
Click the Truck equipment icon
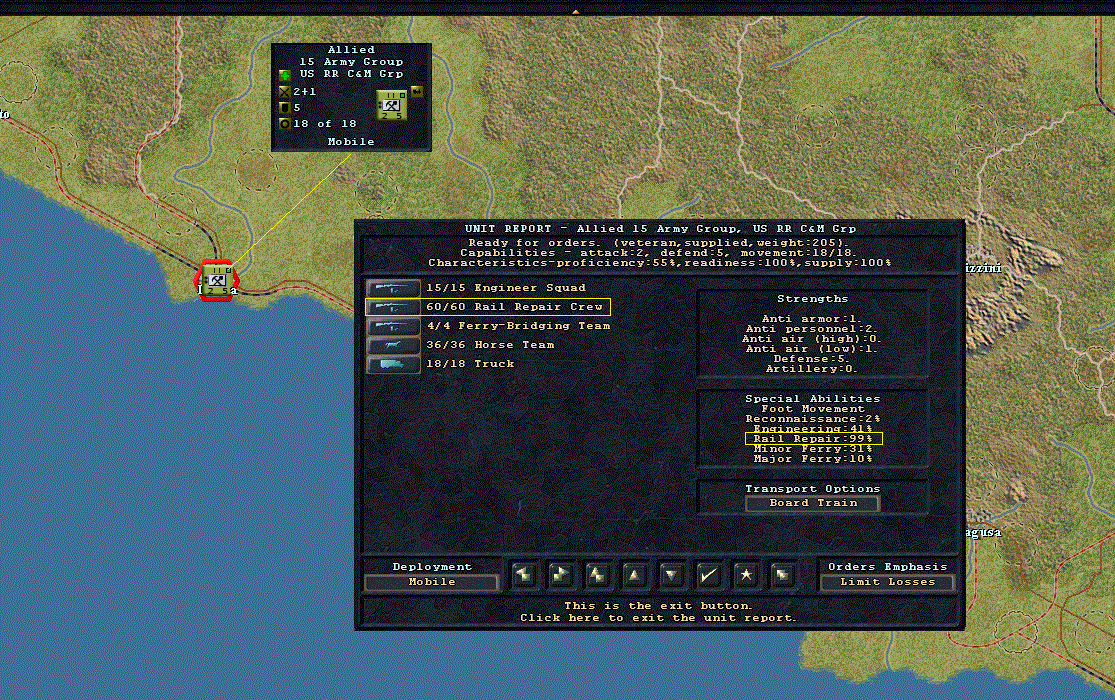coord(393,364)
